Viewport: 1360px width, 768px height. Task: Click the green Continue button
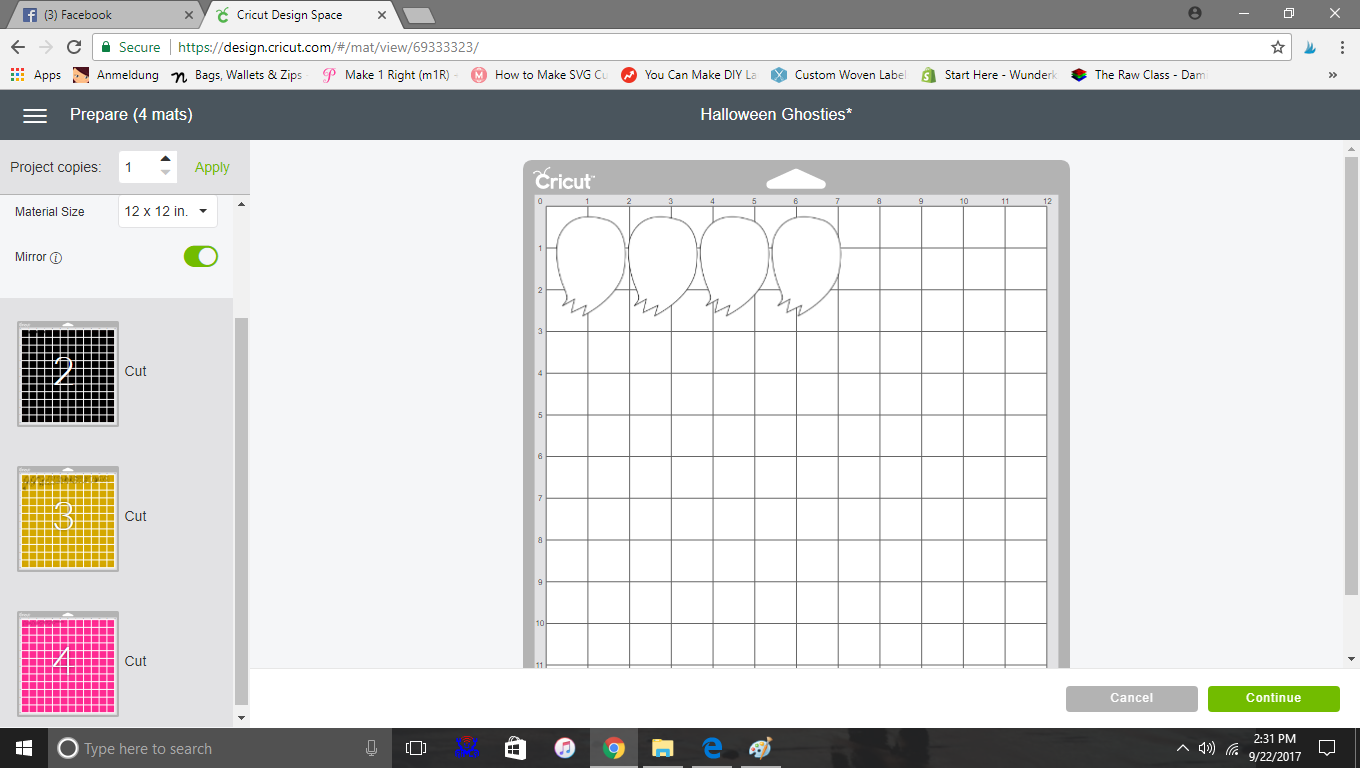pos(1273,698)
